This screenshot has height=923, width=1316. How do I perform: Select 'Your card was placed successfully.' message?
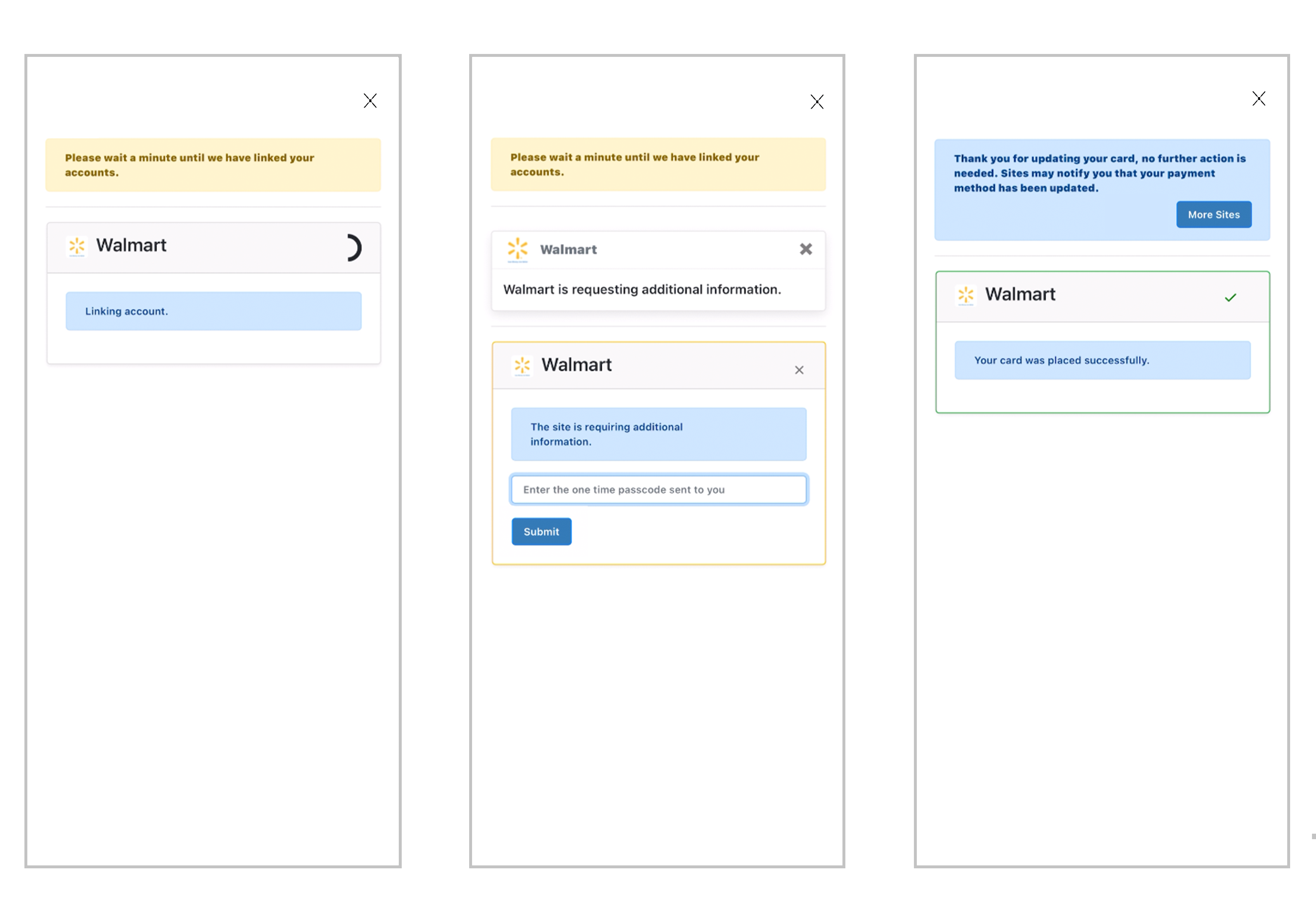(x=1062, y=360)
